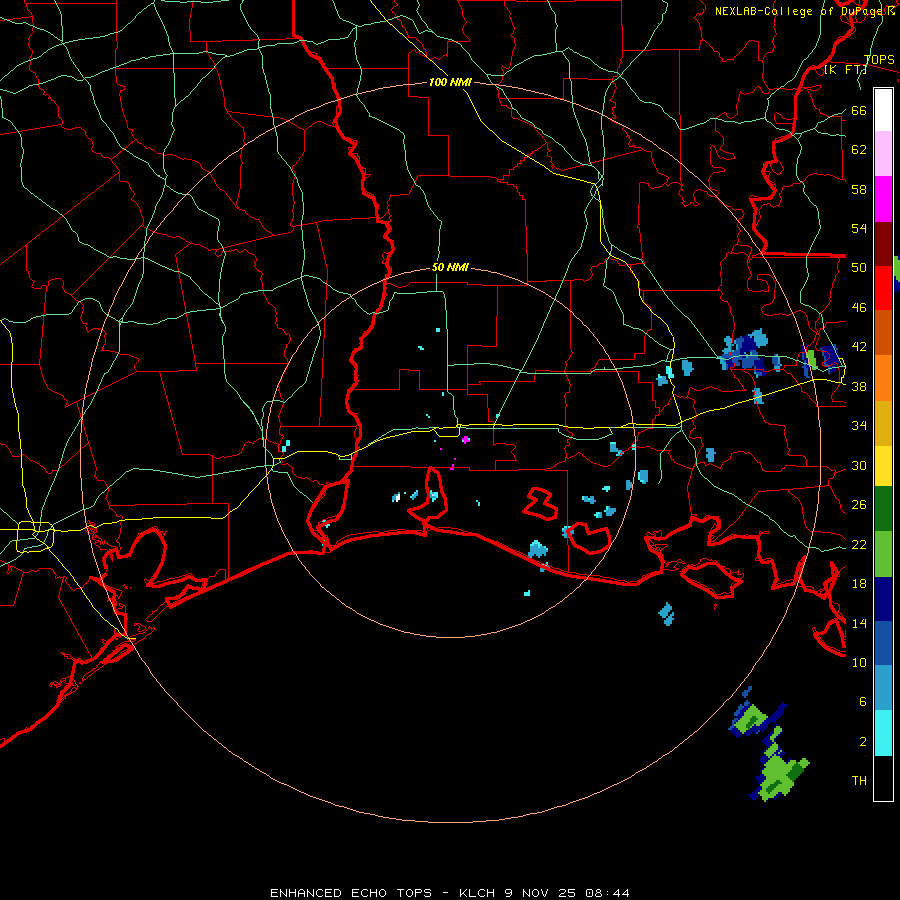Click the light orange legend swatch
This screenshot has width=900, height=900.
coord(883,378)
